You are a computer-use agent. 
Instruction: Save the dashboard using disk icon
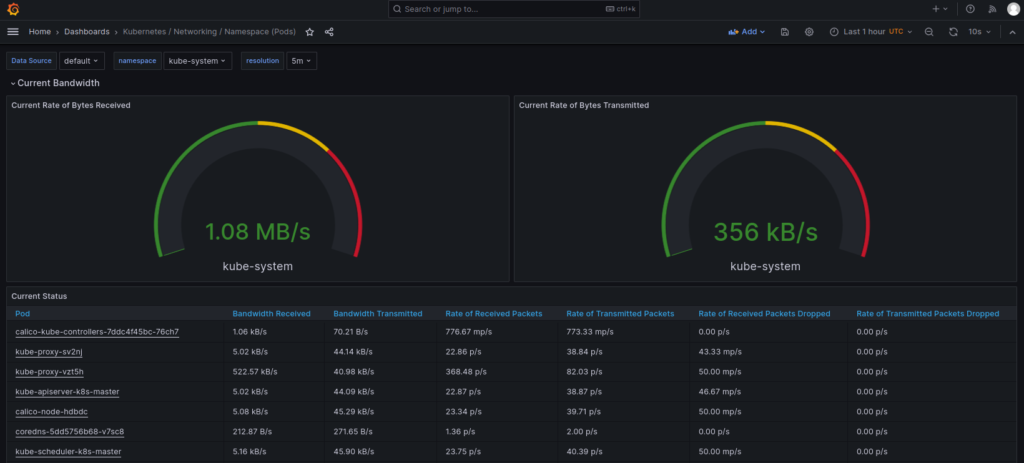point(785,32)
